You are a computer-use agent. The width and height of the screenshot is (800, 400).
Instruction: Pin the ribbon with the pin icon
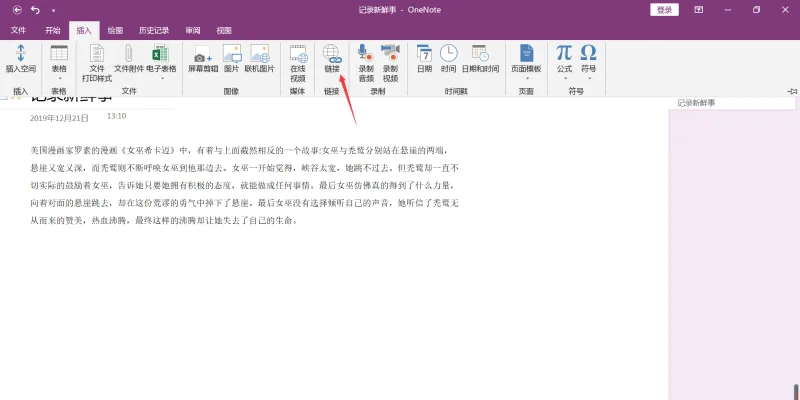tap(792, 91)
